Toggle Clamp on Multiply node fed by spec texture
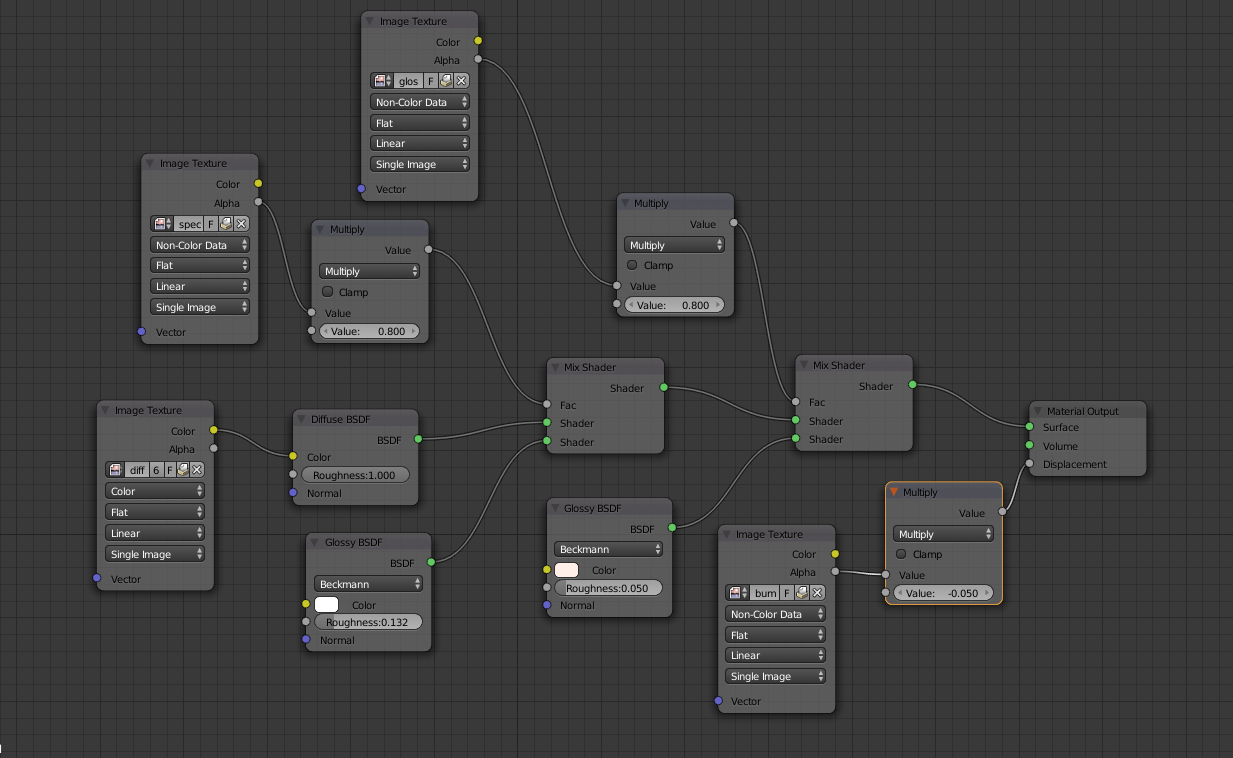 (327, 292)
